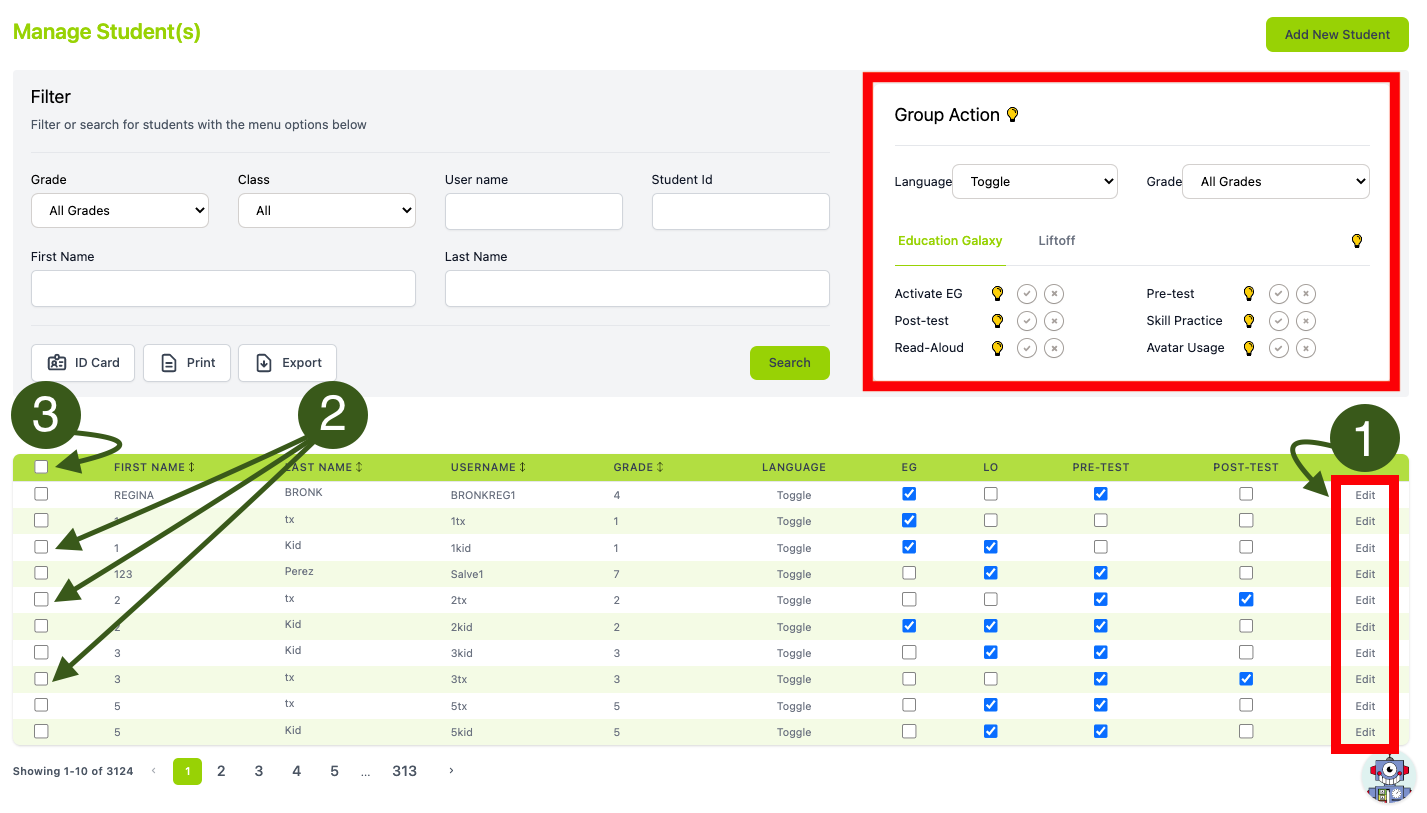This screenshot has width=1427, height=813.
Task: Show the Read-Aloud lightbulb tip
Action: (997, 348)
